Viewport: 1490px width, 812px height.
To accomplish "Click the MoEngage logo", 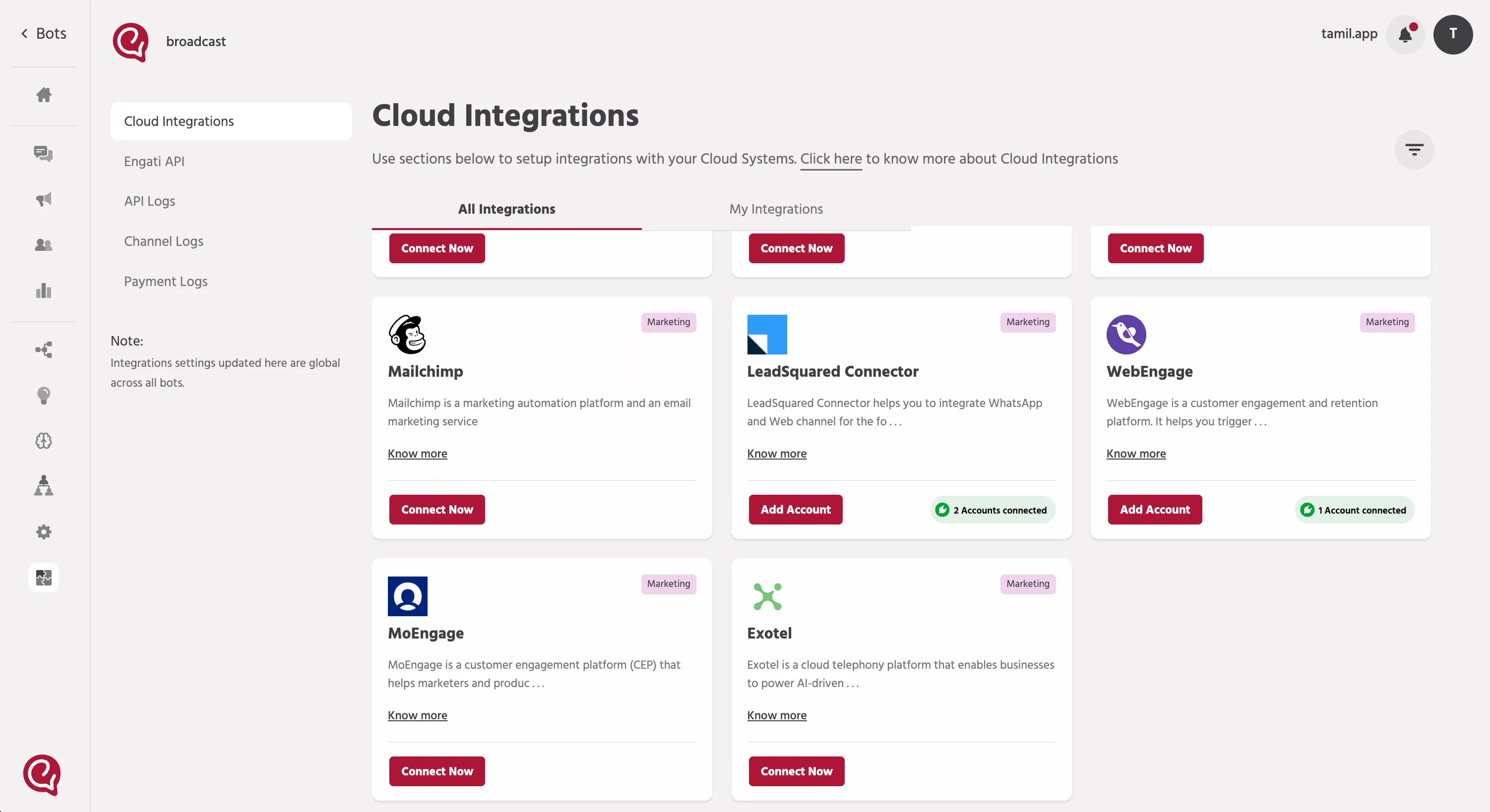I will (408, 596).
